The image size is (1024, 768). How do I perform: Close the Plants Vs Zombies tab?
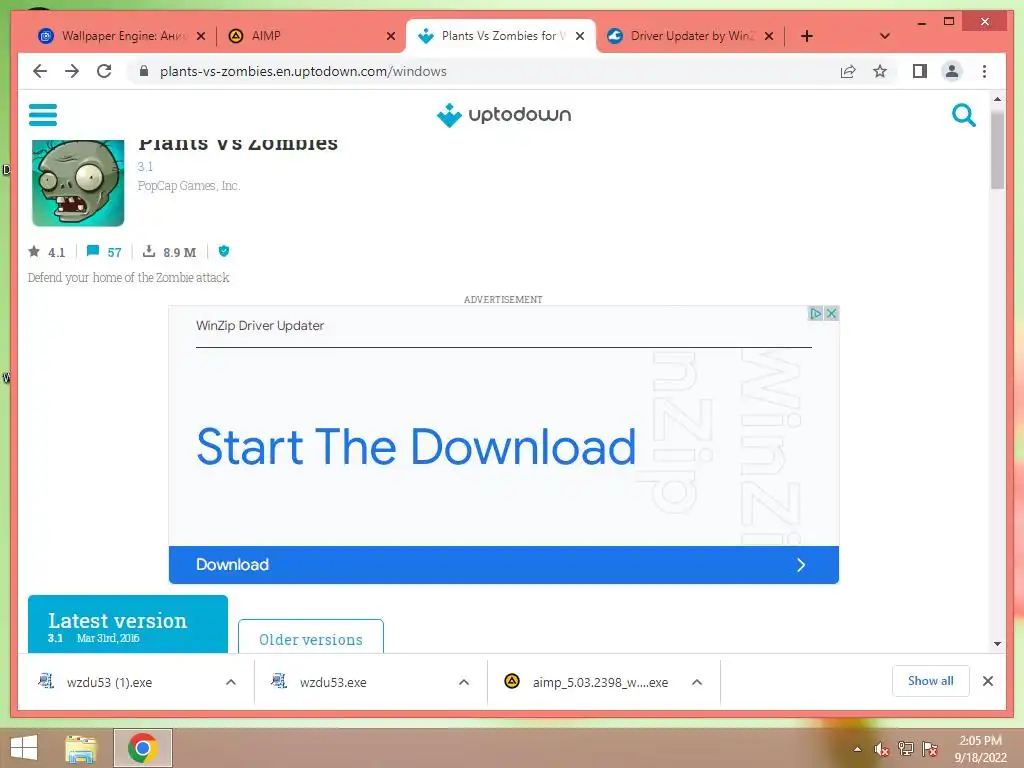[x=580, y=36]
